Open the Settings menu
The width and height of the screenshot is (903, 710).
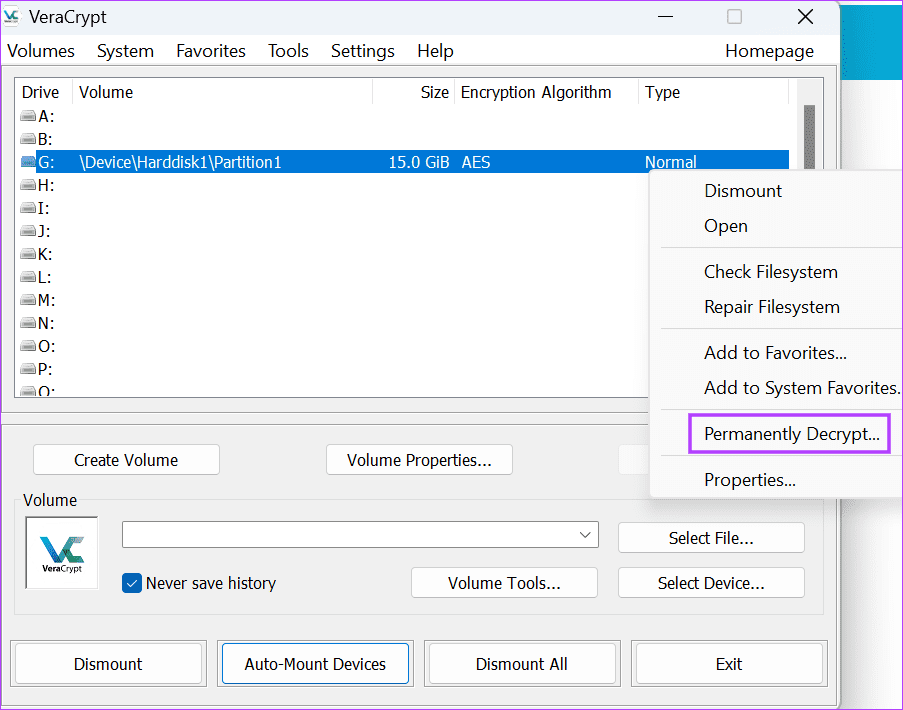tap(362, 51)
